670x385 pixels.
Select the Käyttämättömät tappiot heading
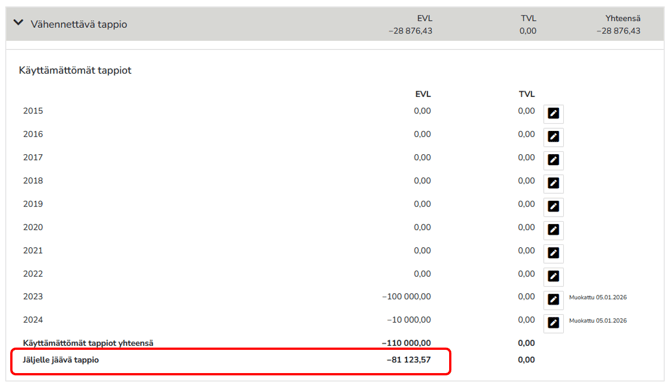tap(75, 71)
